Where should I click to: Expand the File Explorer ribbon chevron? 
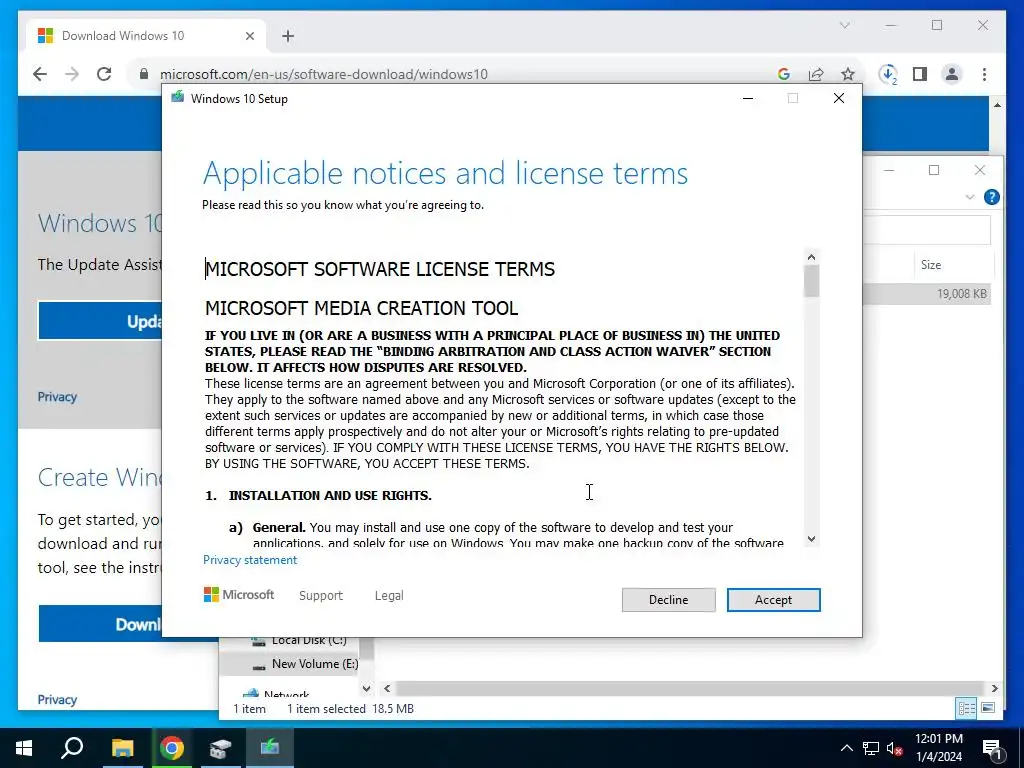970,197
